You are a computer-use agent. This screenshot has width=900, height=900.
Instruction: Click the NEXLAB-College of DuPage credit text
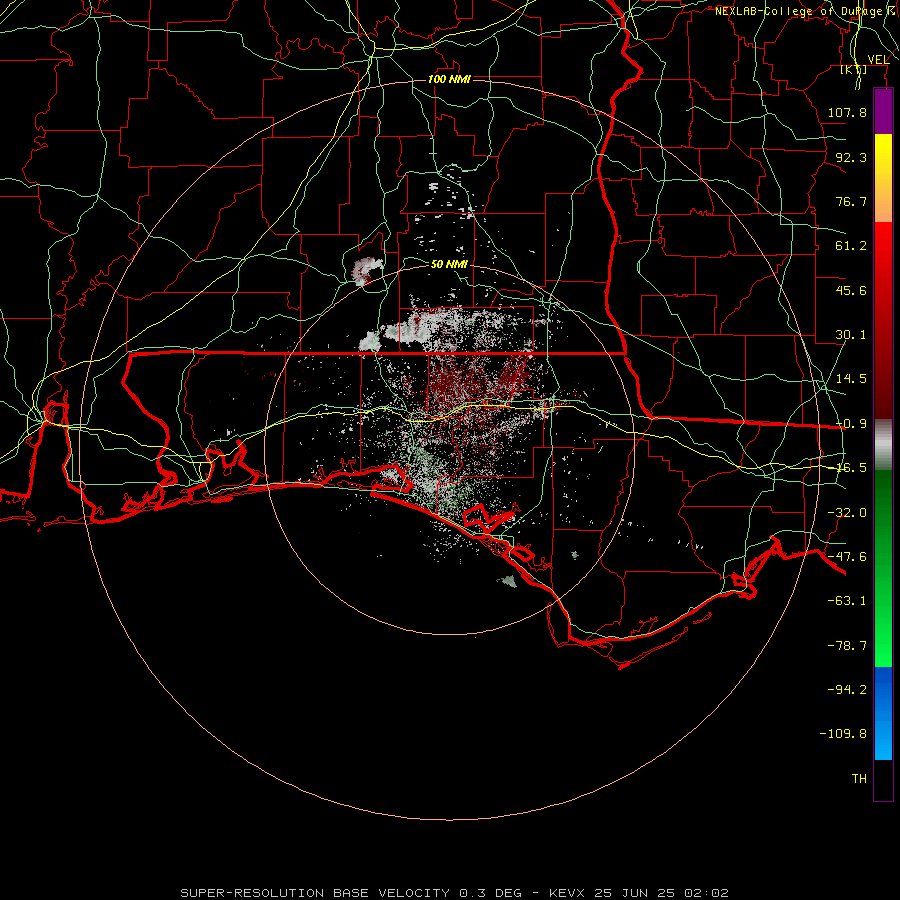[807, 11]
